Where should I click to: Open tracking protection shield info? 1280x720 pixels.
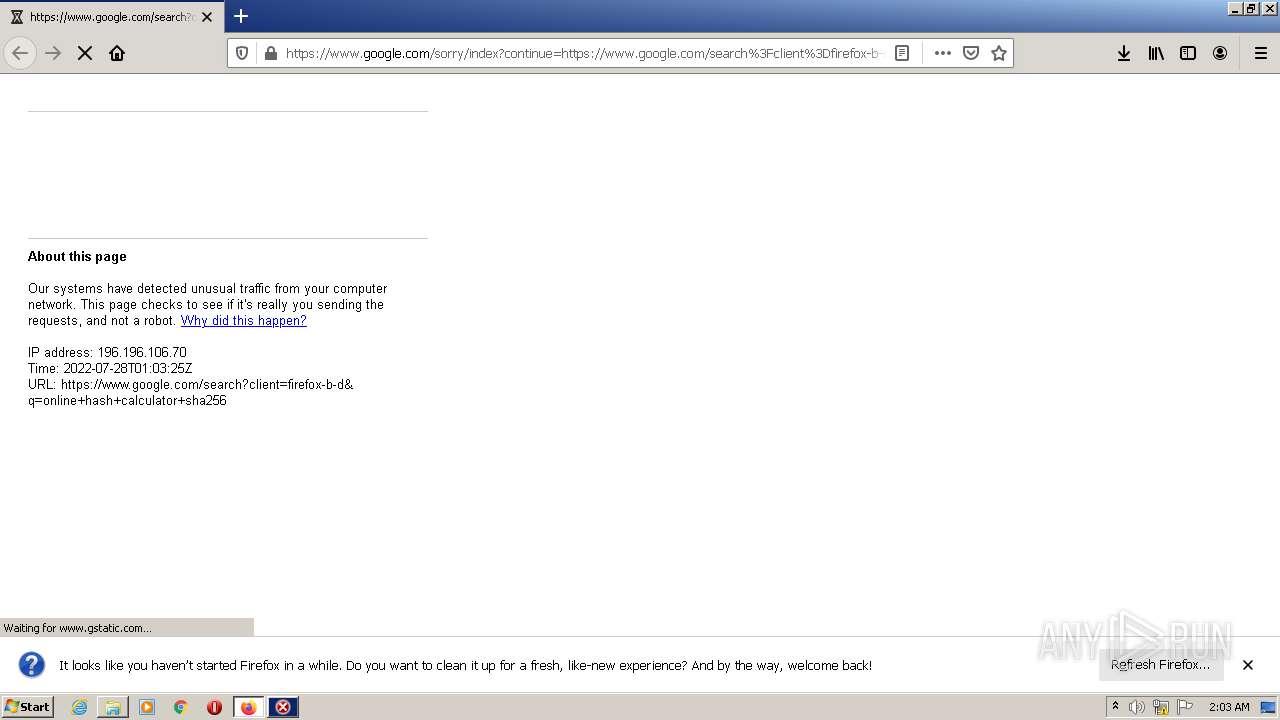coord(242,53)
